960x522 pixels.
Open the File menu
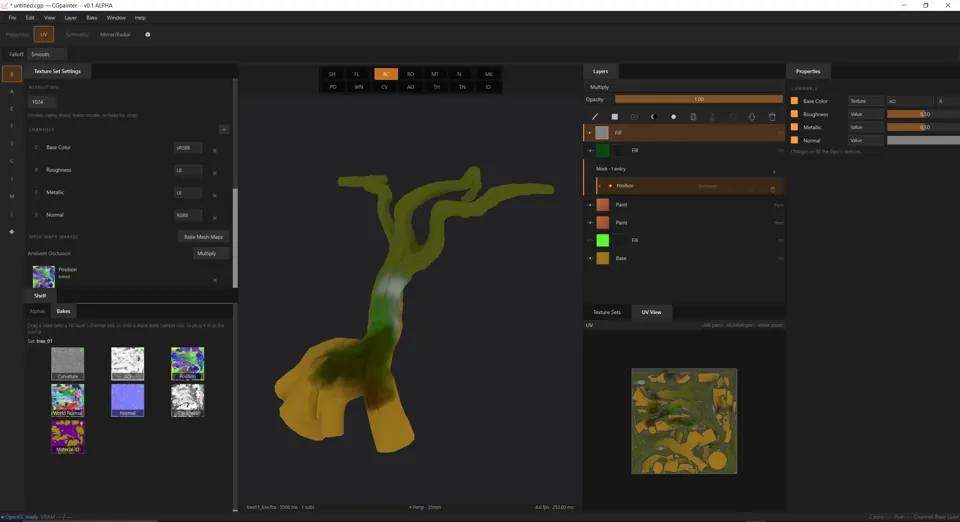[12, 18]
